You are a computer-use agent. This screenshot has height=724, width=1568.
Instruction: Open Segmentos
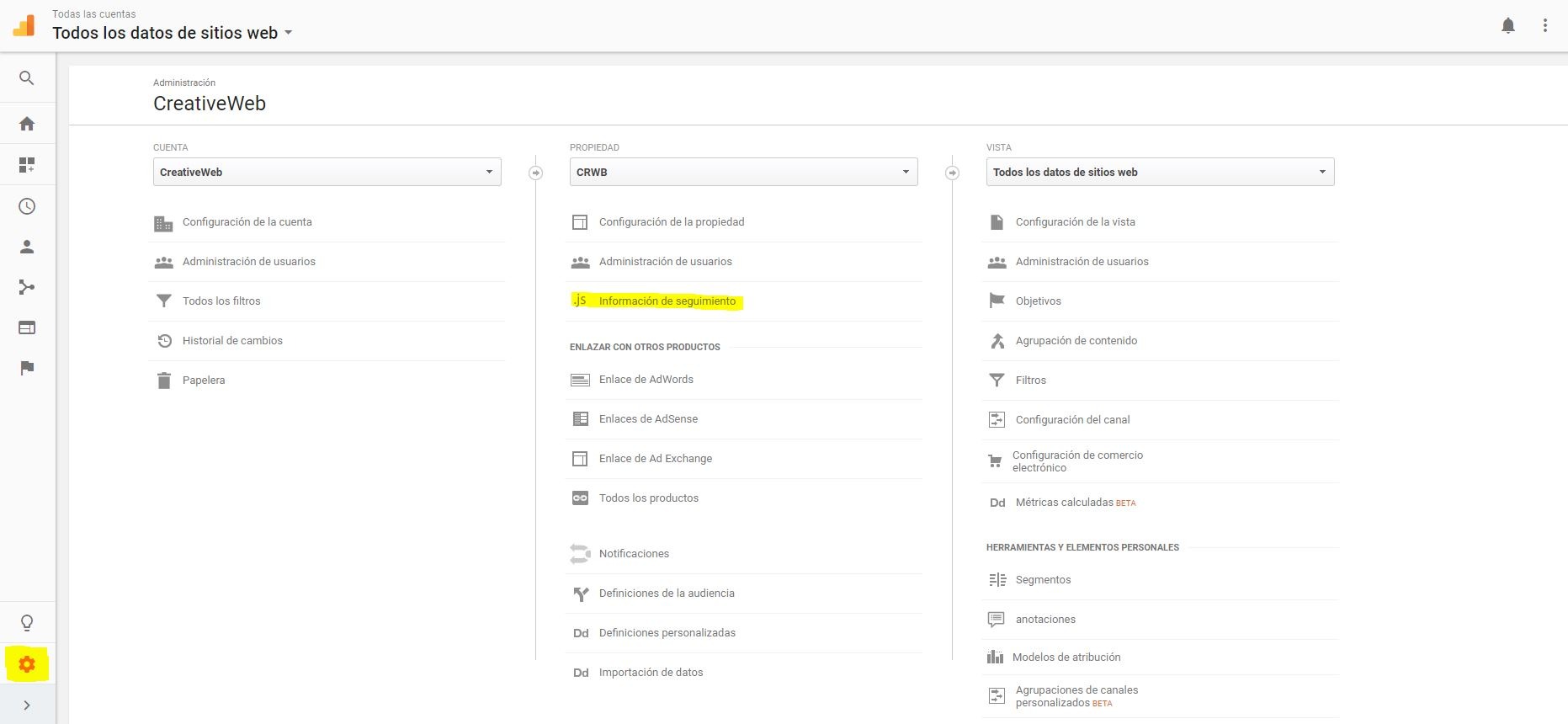coord(1044,580)
